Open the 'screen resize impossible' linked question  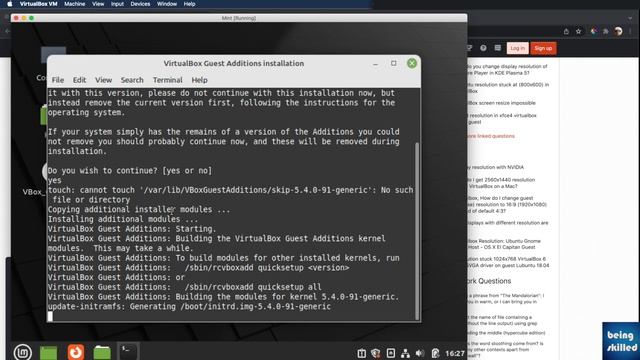502,103
